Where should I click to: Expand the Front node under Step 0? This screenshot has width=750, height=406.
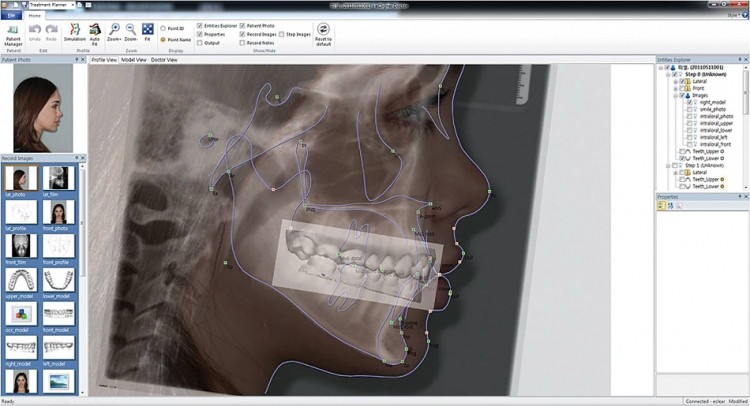click(675, 88)
